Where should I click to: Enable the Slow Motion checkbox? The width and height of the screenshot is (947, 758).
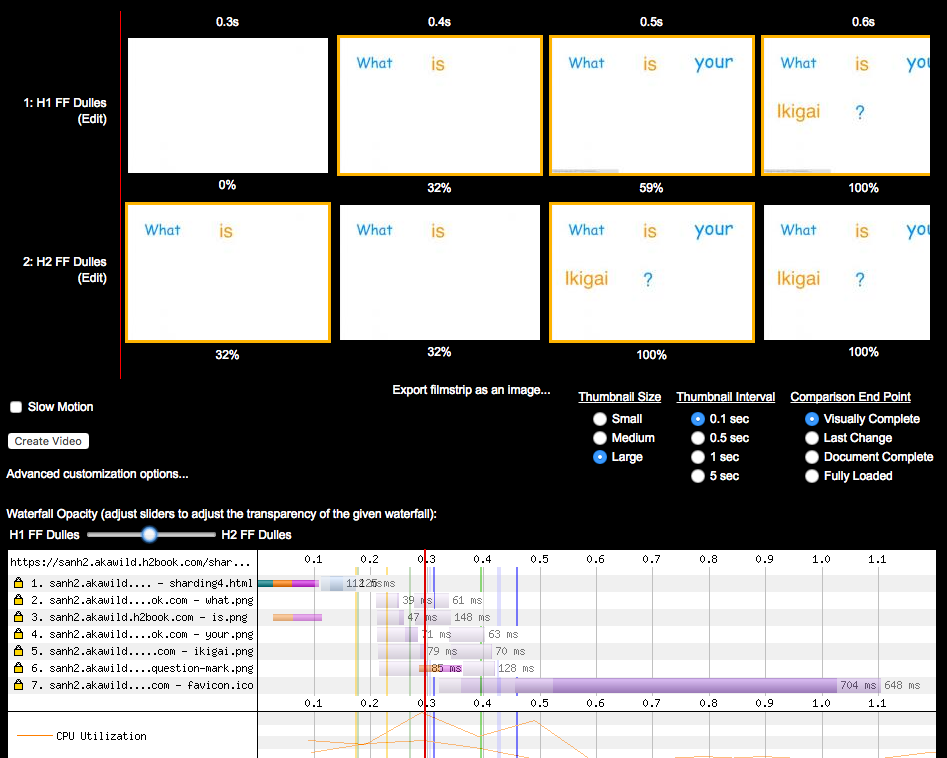[x=16, y=407]
